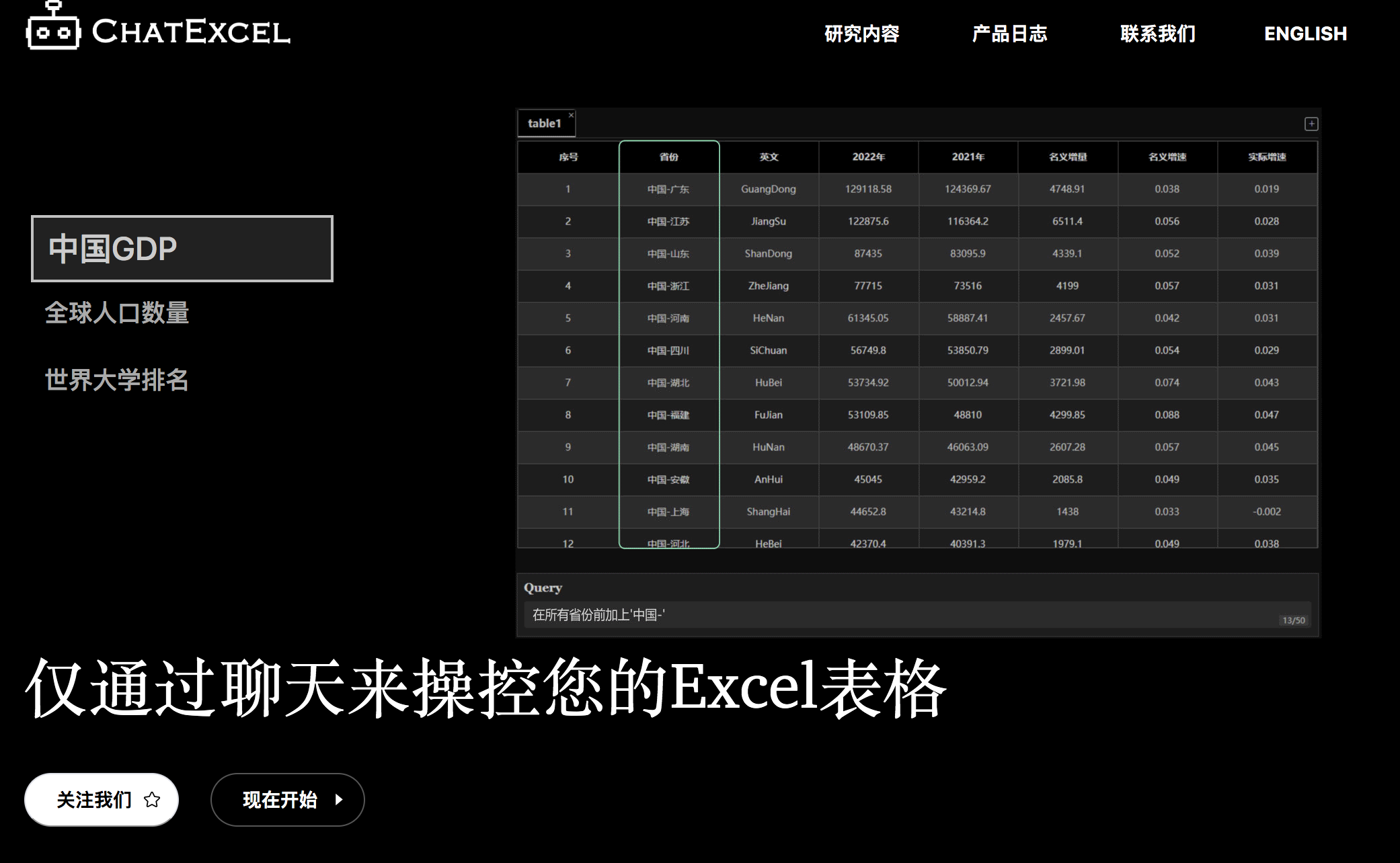The width and height of the screenshot is (1400, 863).
Task: Click the HuBei cell
Action: pyautogui.click(x=769, y=383)
